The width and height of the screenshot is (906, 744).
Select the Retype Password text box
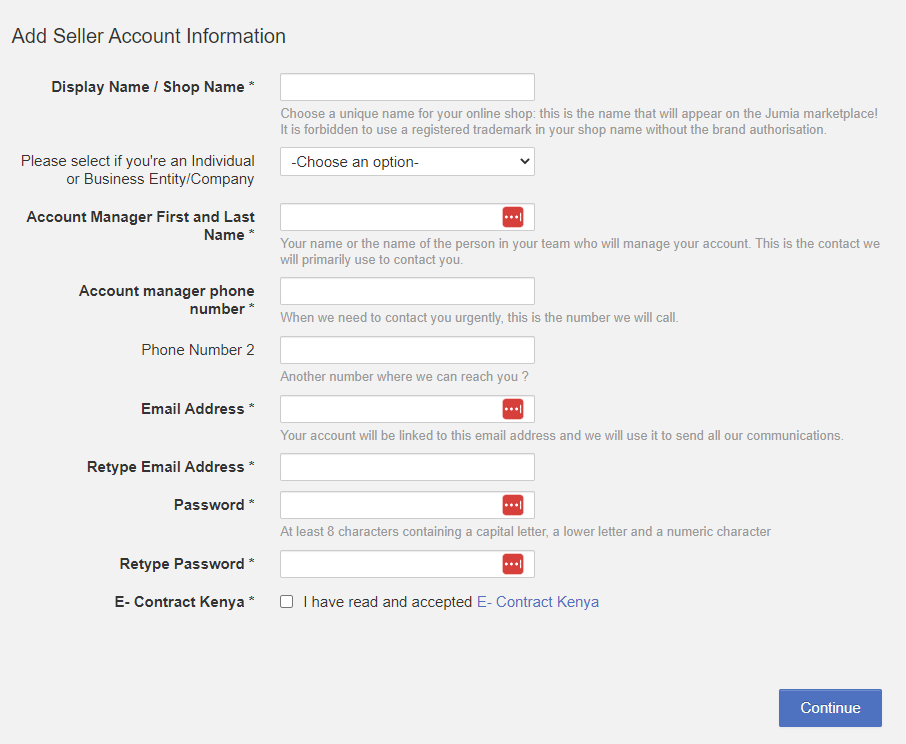pos(390,564)
